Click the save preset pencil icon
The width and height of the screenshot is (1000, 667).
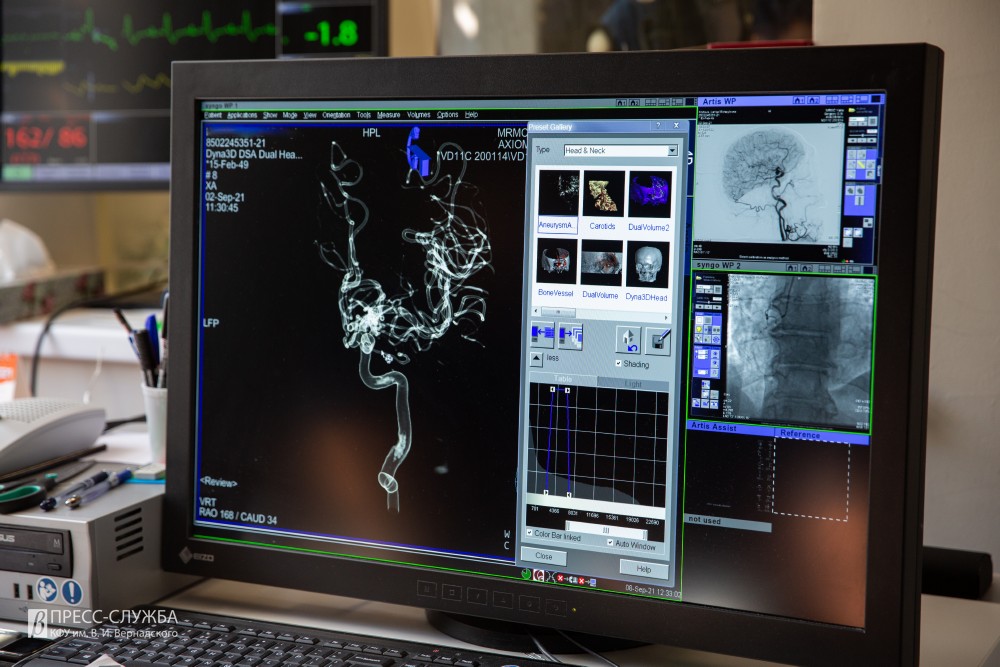click(658, 341)
